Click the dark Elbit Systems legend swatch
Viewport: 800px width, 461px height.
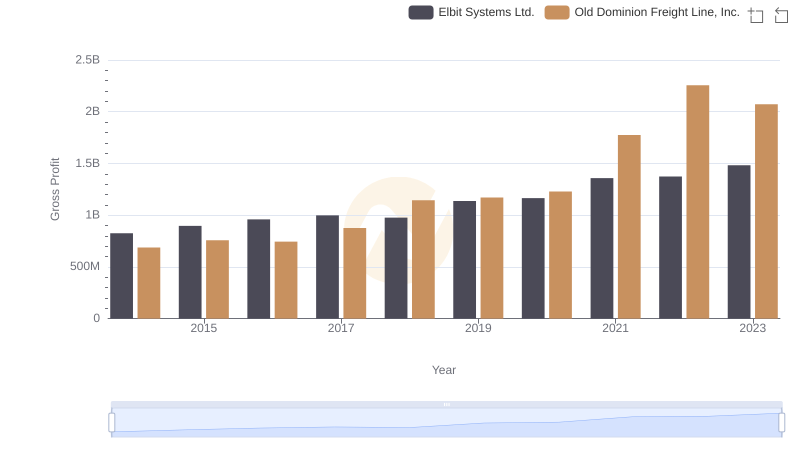coord(421,12)
